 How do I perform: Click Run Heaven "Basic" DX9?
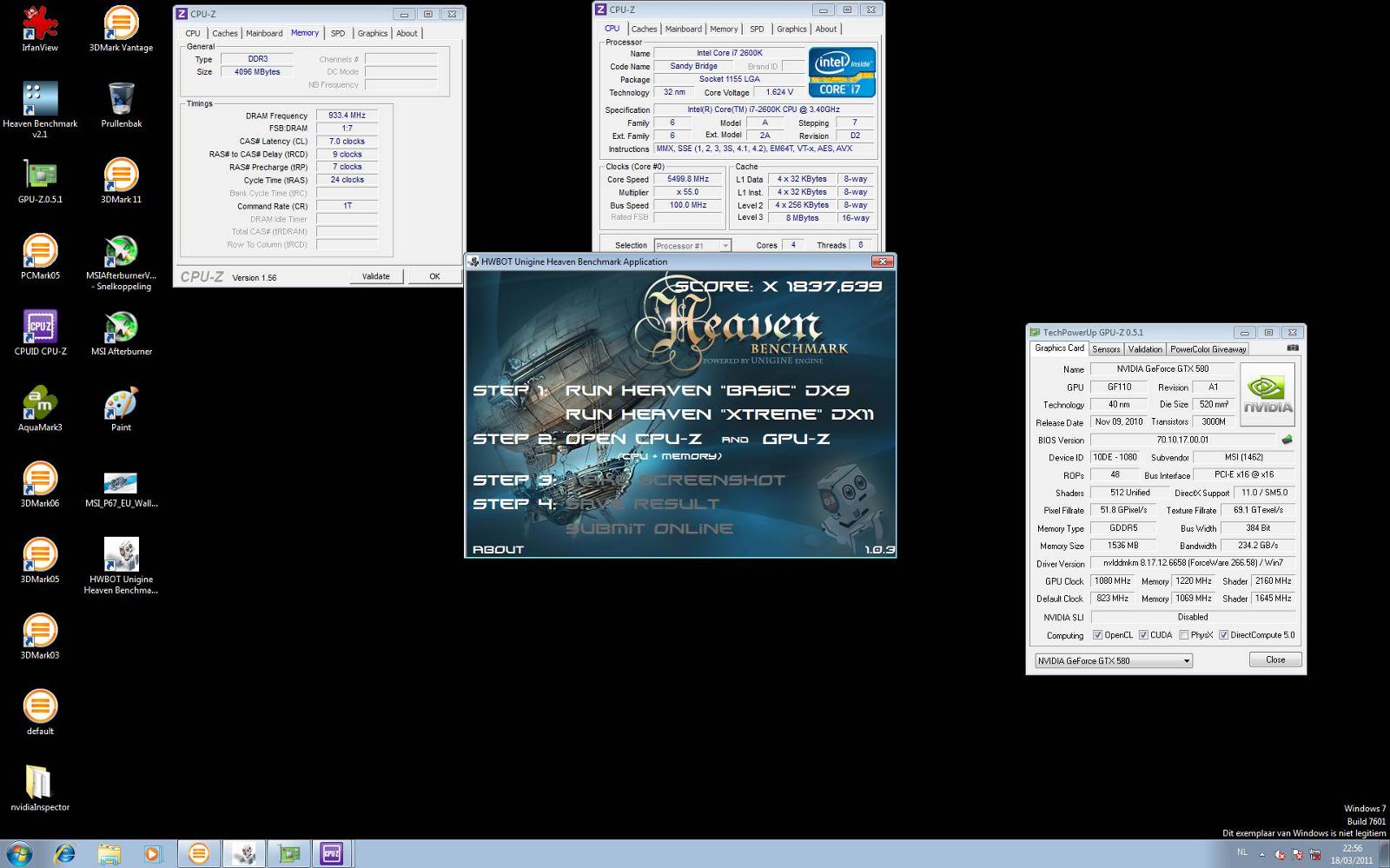click(x=707, y=391)
